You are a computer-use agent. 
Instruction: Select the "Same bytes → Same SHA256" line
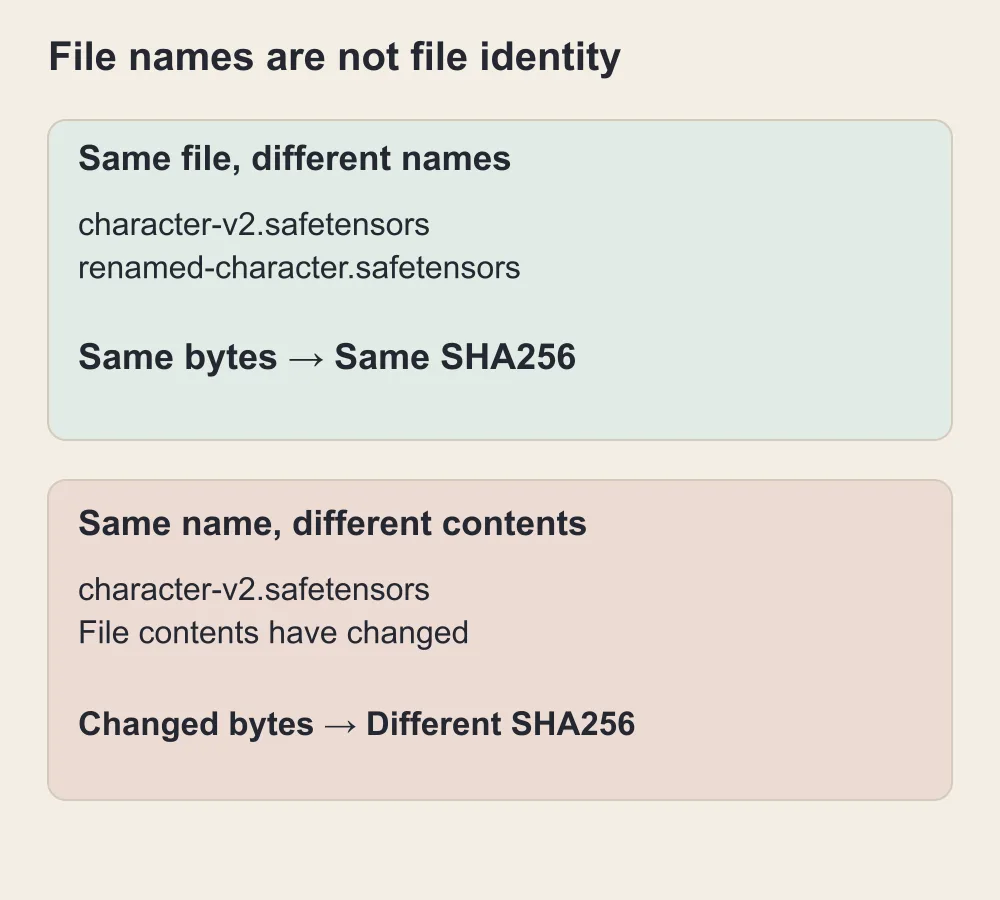point(327,357)
